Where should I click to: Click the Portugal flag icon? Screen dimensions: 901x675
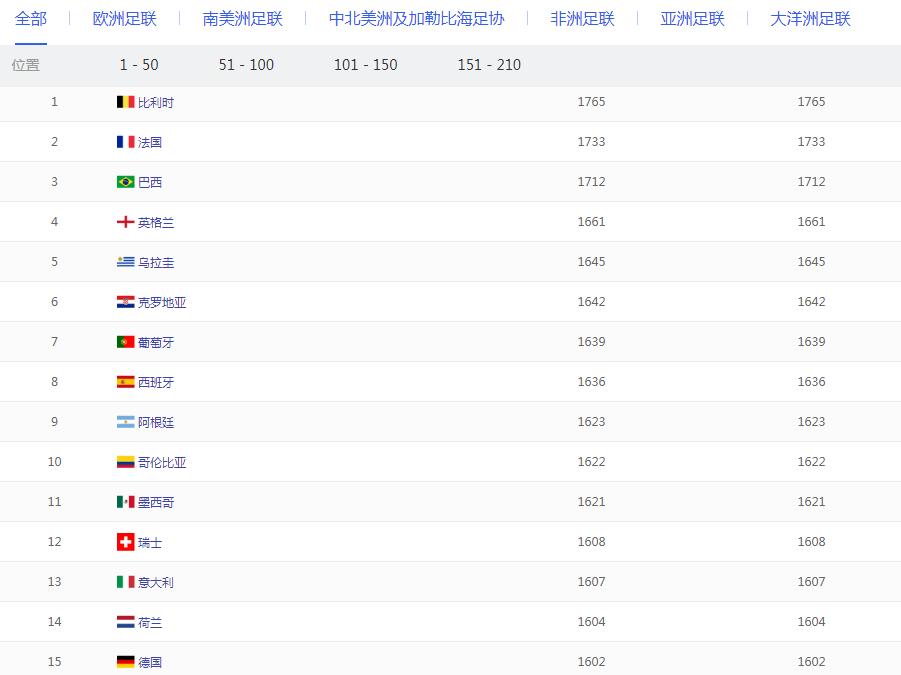point(125,342)
